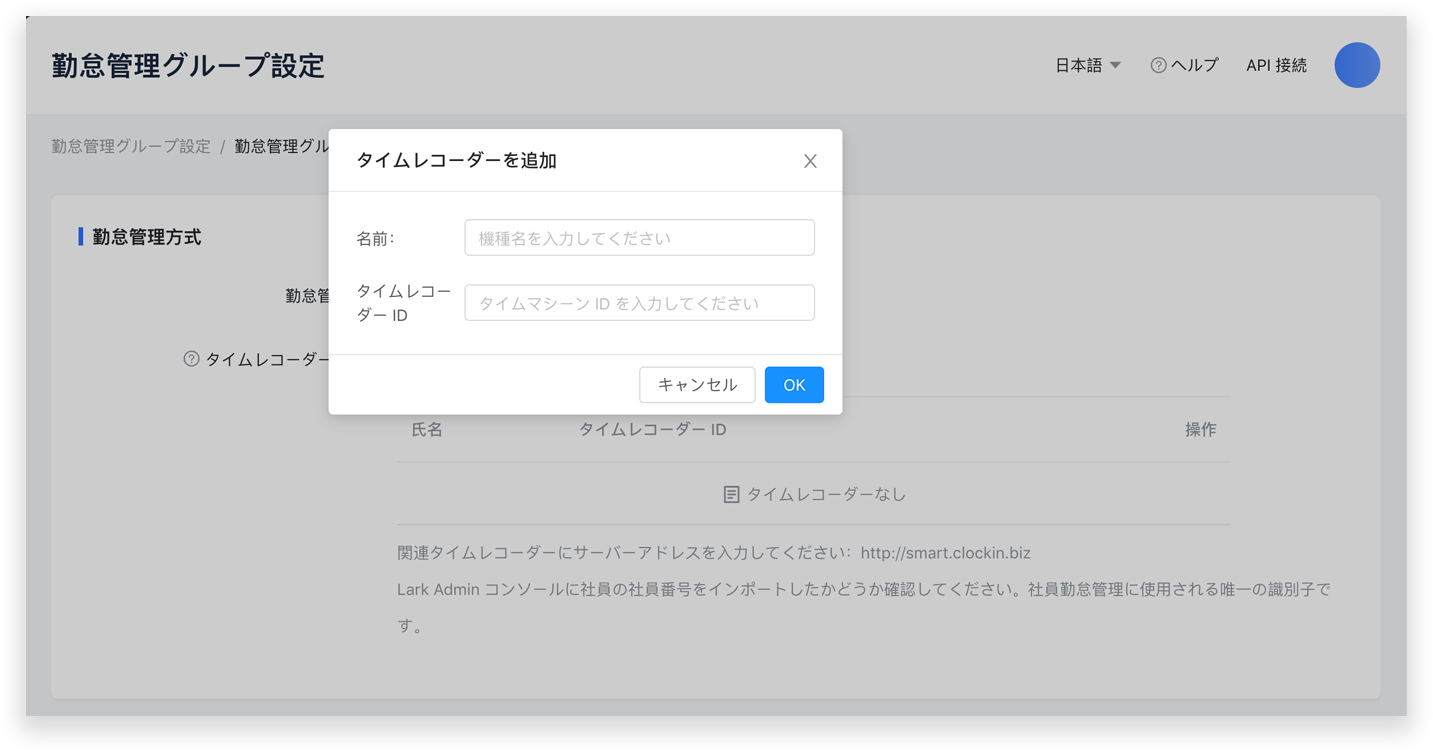The height and width of the screenshot is (752, 1433).
Task: Click the ヘルプ text in header
Action: pyautogui.click(x=1194, y=65)
